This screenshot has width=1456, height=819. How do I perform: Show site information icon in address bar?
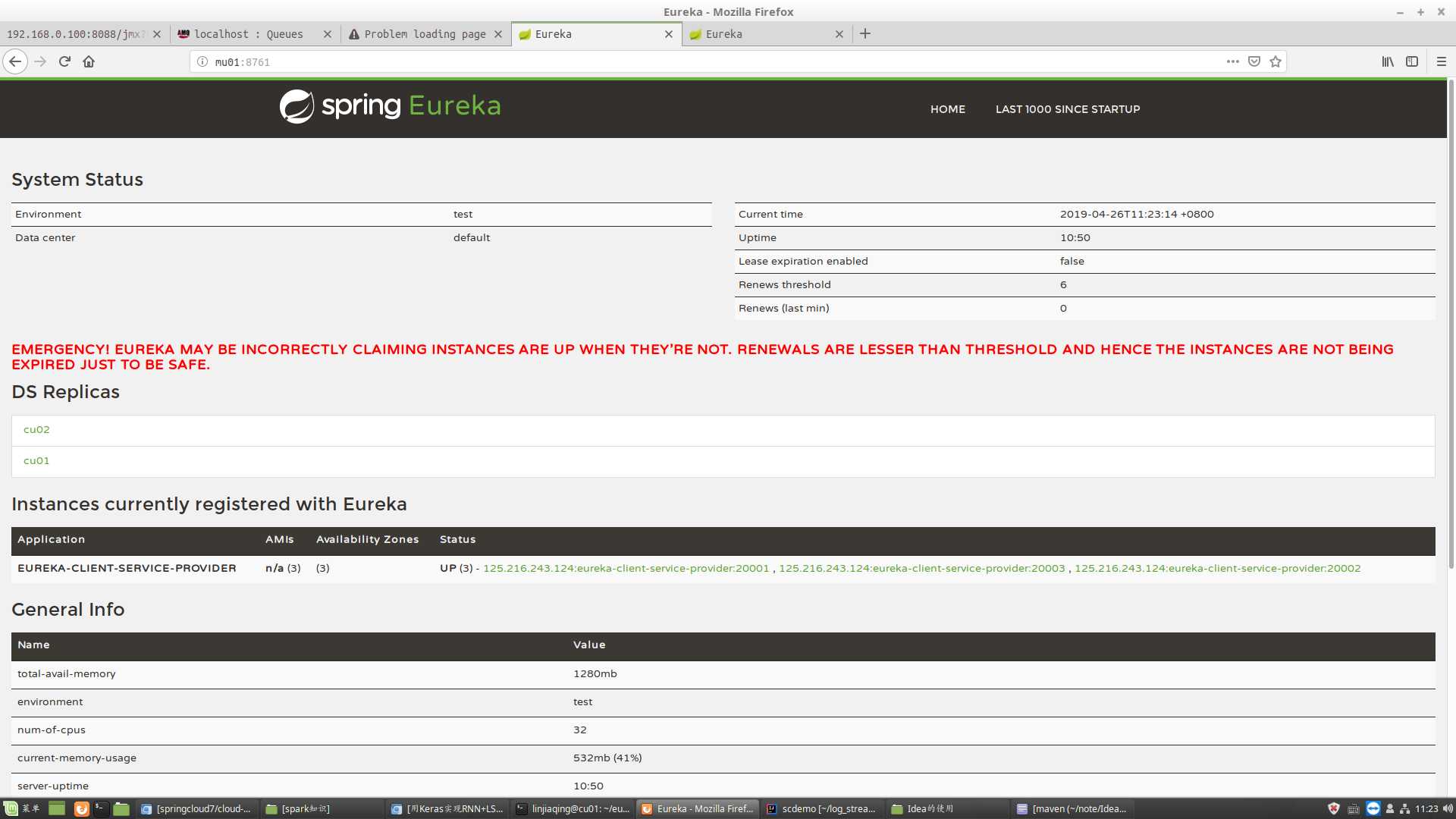[202, 61]
